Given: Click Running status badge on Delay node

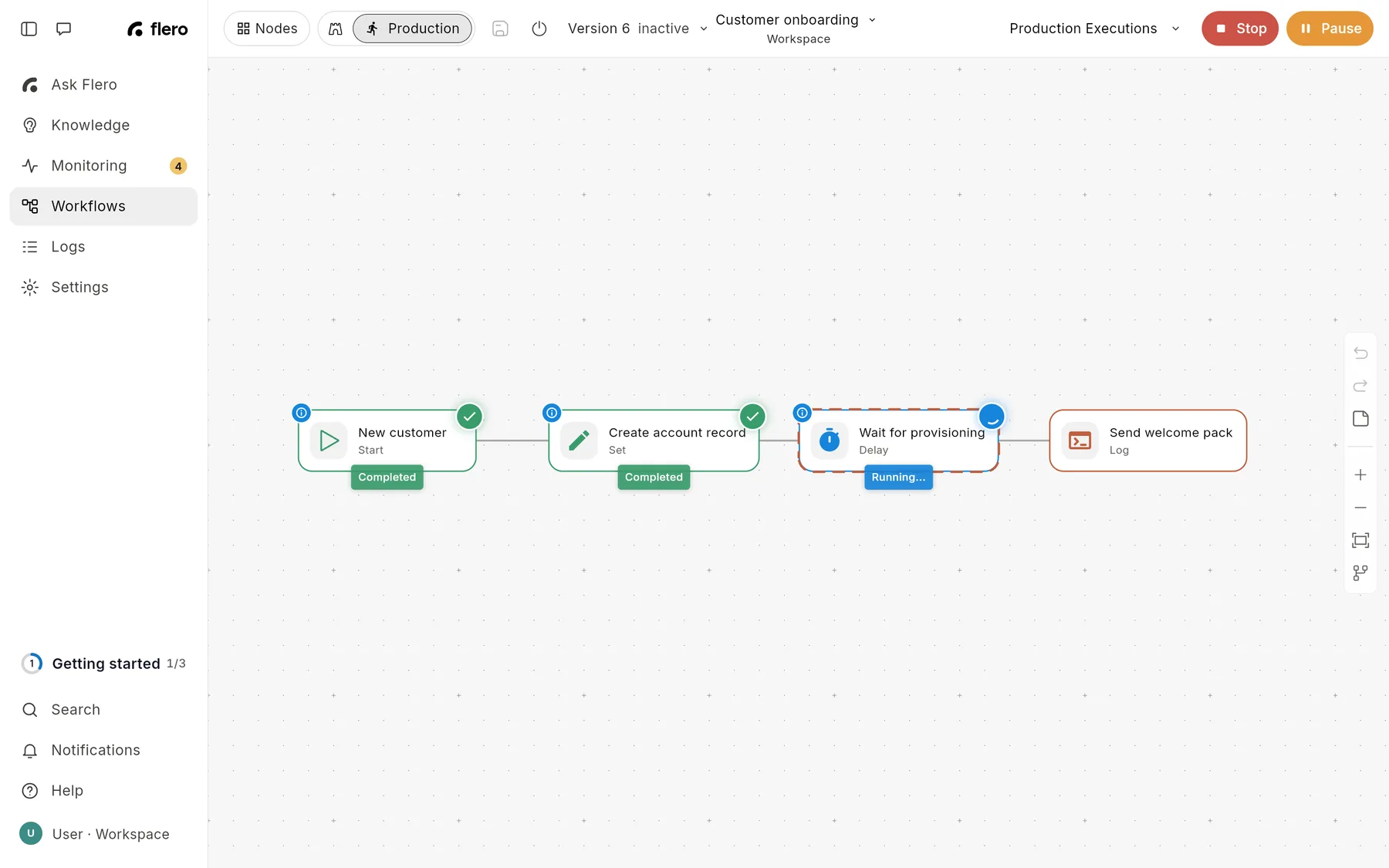Looking at the screenshot, I should click(x=898, y=478).
